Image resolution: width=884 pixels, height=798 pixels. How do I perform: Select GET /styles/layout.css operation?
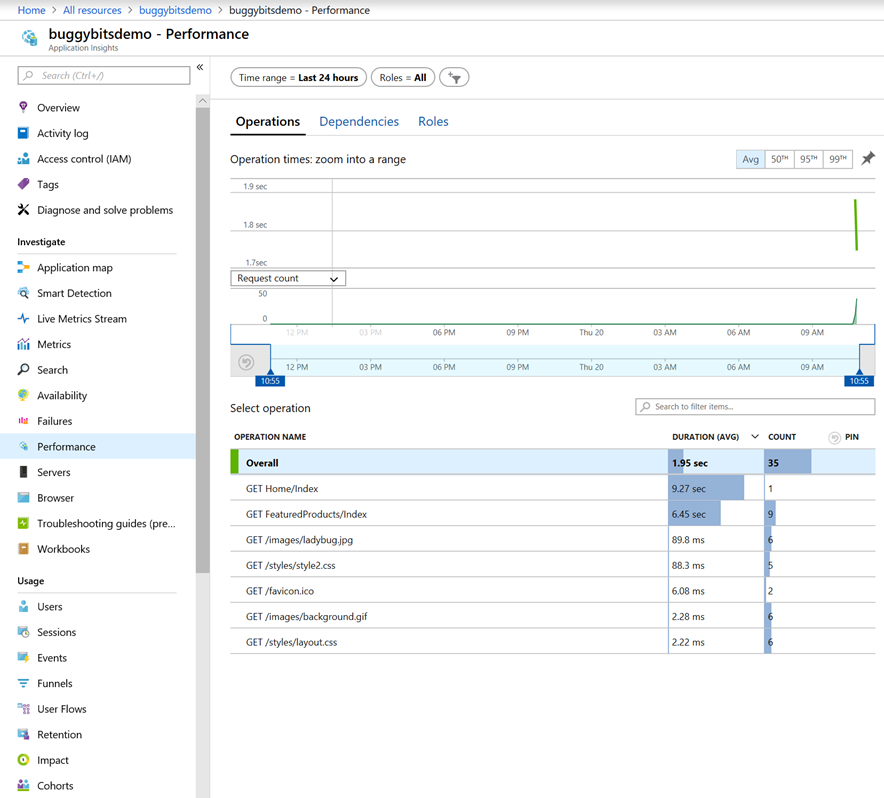click(553, 642)
